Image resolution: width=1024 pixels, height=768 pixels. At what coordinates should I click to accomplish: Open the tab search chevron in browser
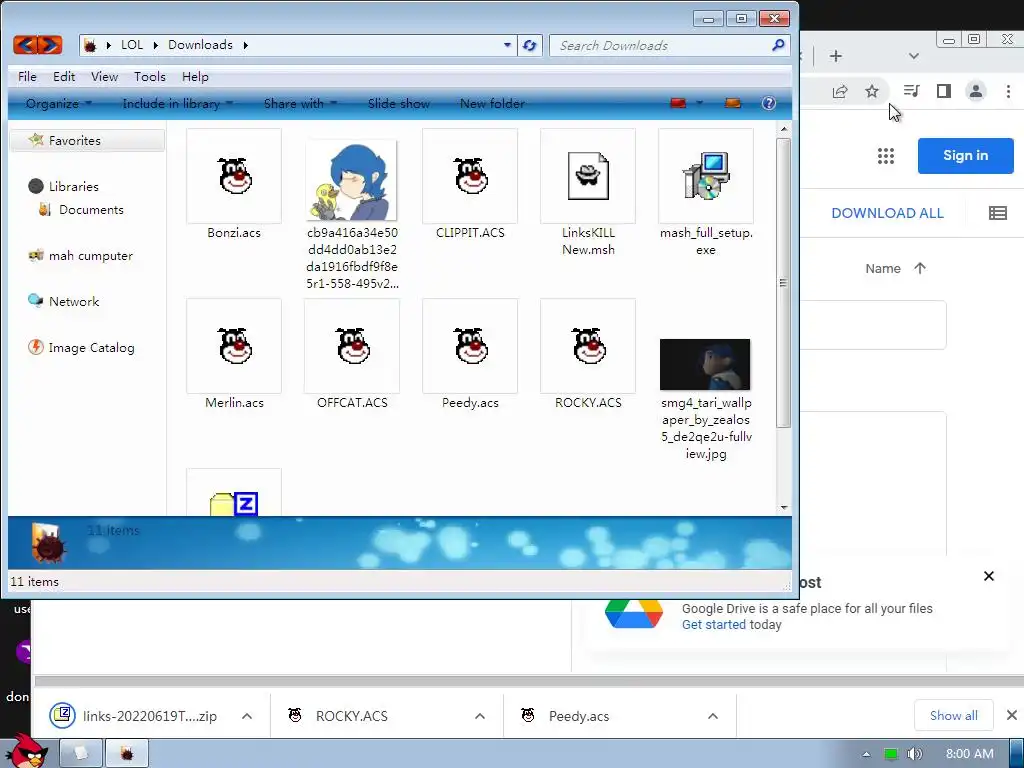(914, 56)
